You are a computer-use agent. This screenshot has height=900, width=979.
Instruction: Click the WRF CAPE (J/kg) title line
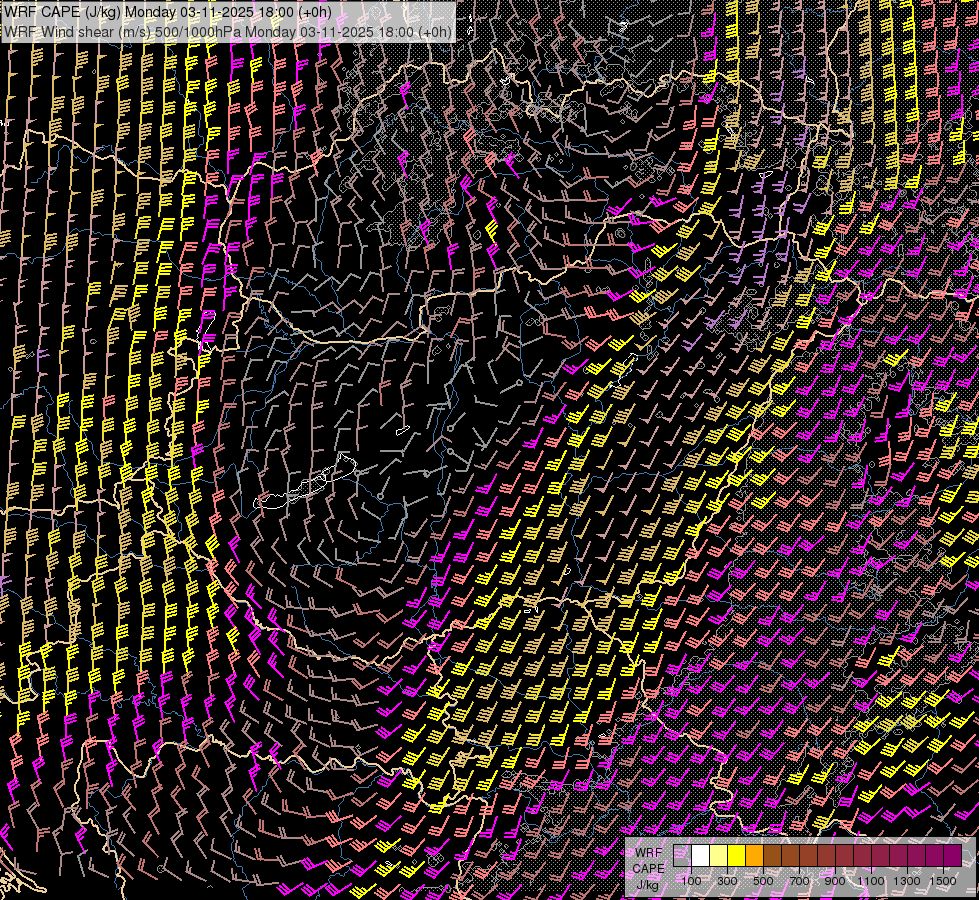168,12
